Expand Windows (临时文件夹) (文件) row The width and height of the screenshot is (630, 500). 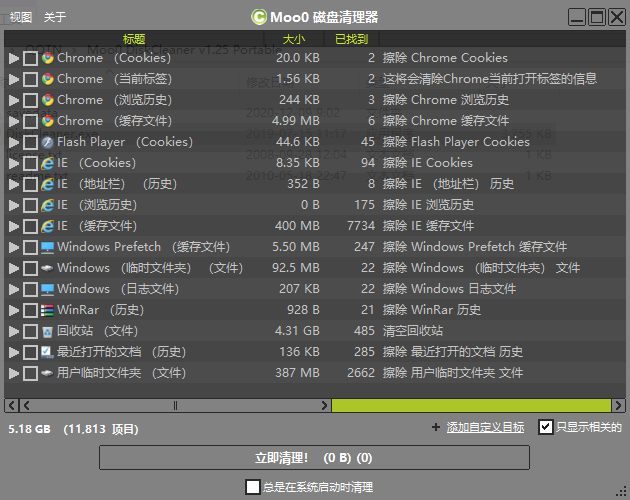14,268
